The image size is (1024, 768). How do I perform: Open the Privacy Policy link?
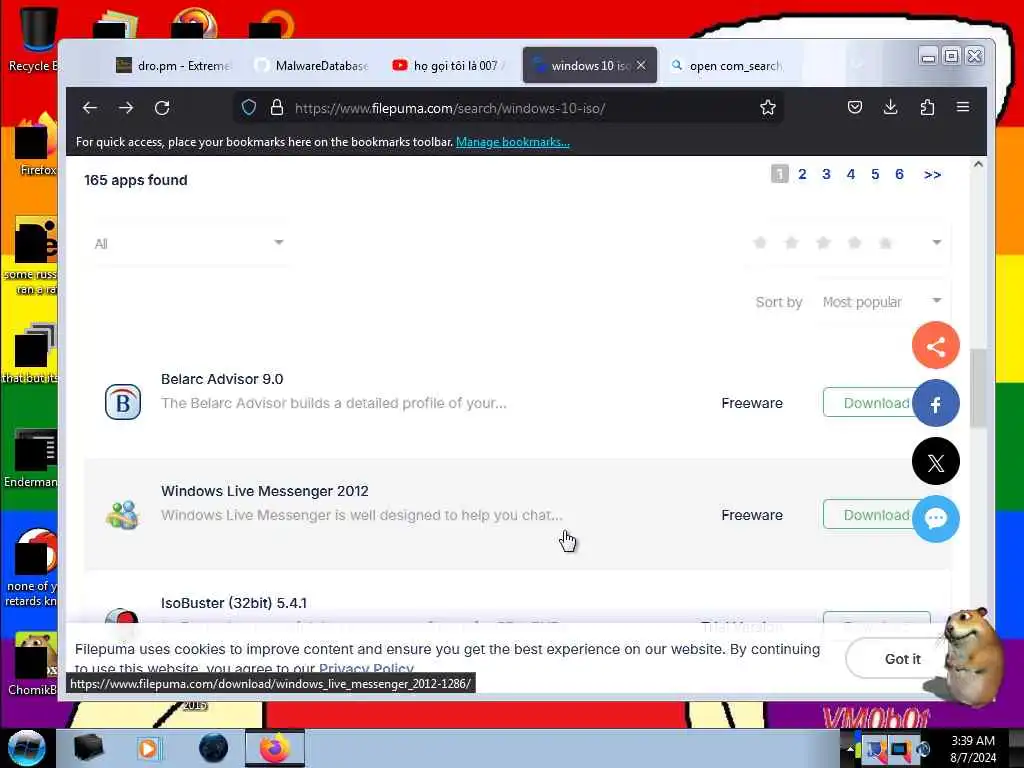click(x=366, y=669)
